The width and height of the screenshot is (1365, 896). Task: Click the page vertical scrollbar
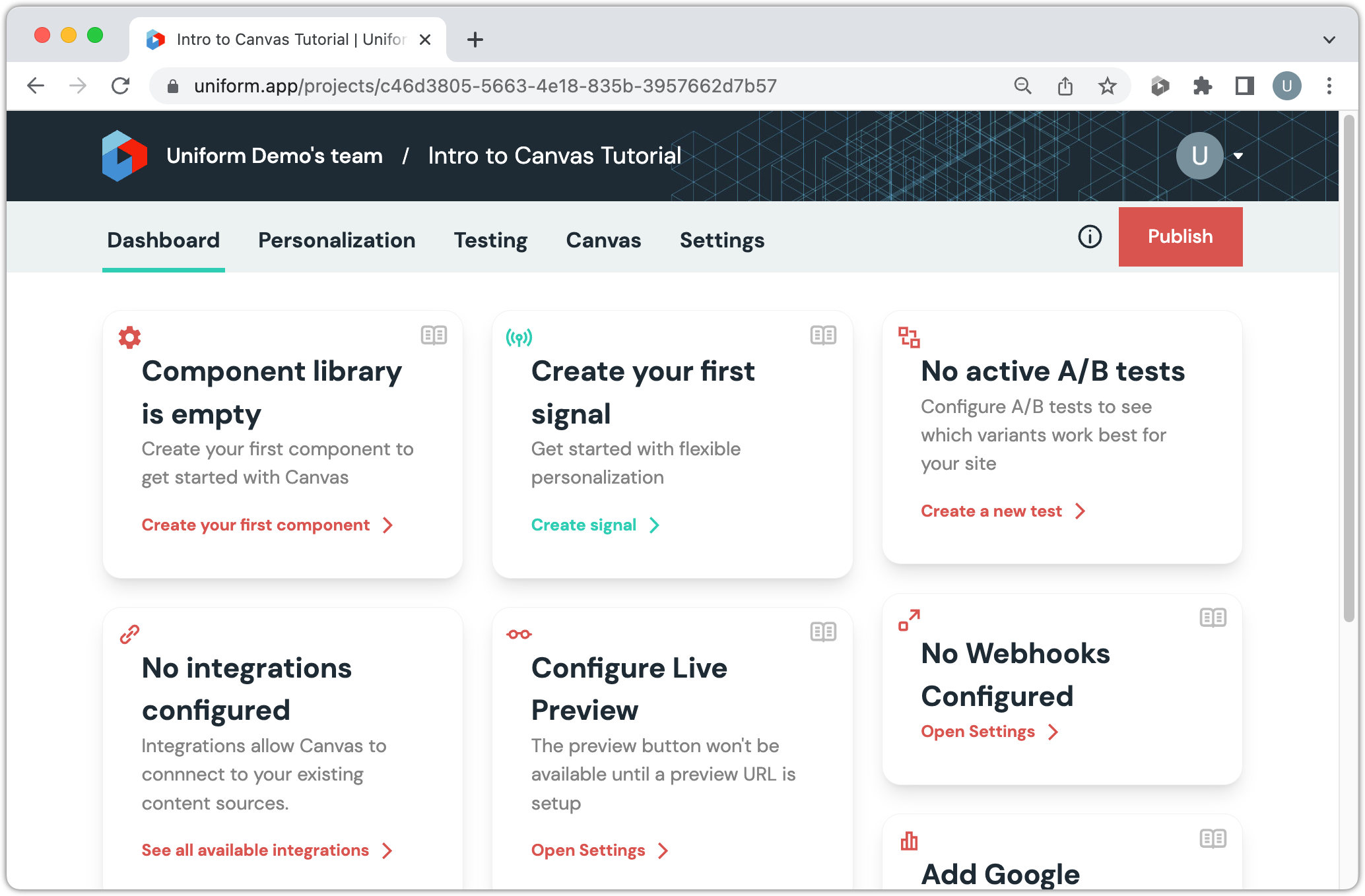[x=1348, y=369]
